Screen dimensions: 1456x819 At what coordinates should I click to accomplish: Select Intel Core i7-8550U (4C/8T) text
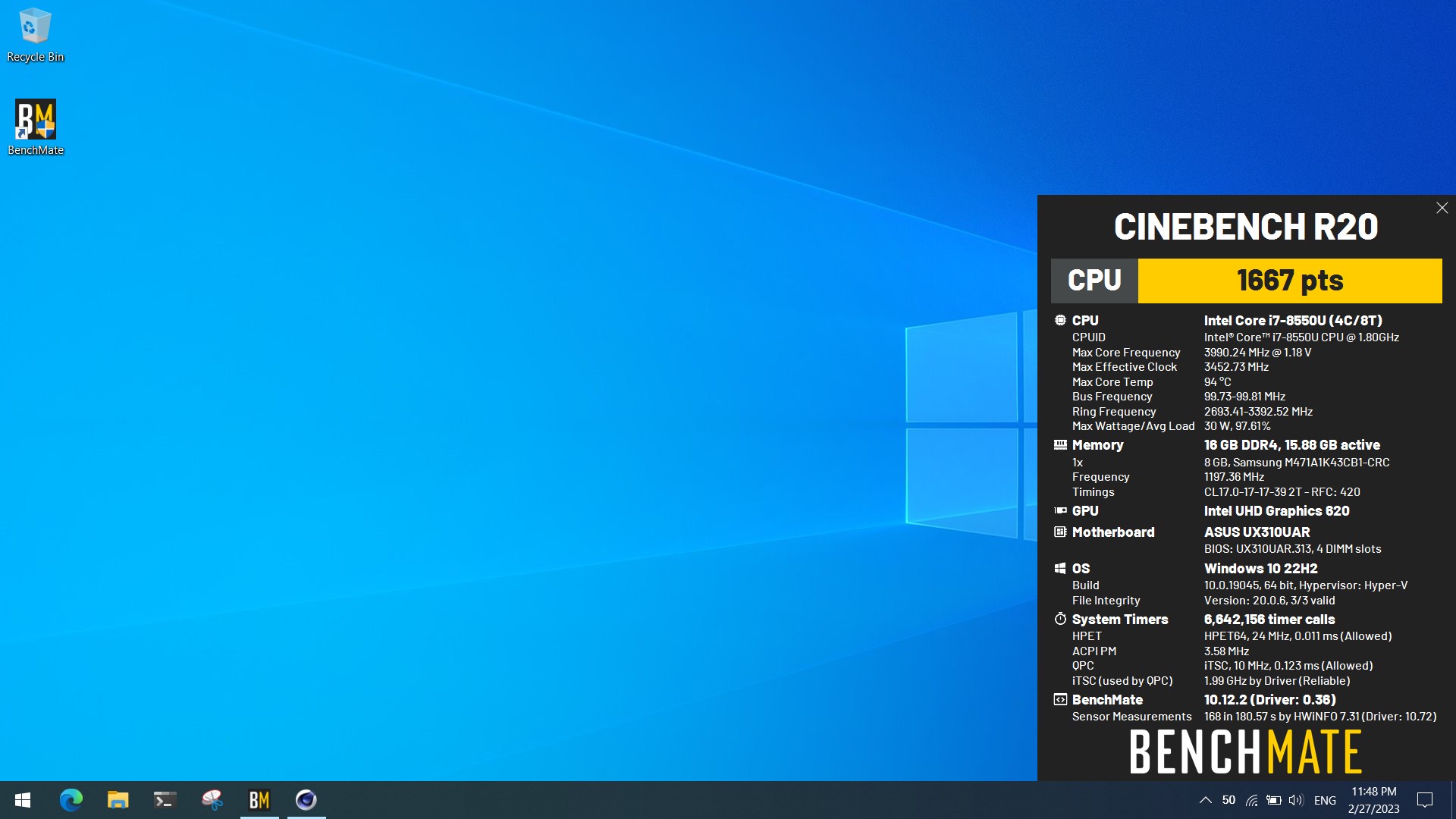[1293, 321]
